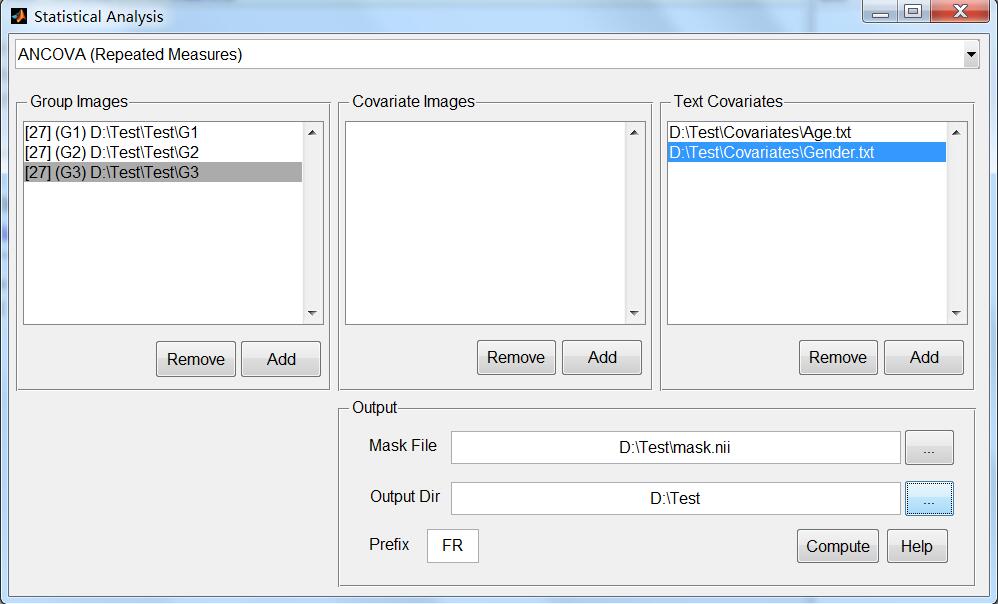The height and width of the screenshot is (604, 998).
Task: Add a new group images folder
Action: click(281, 359)
